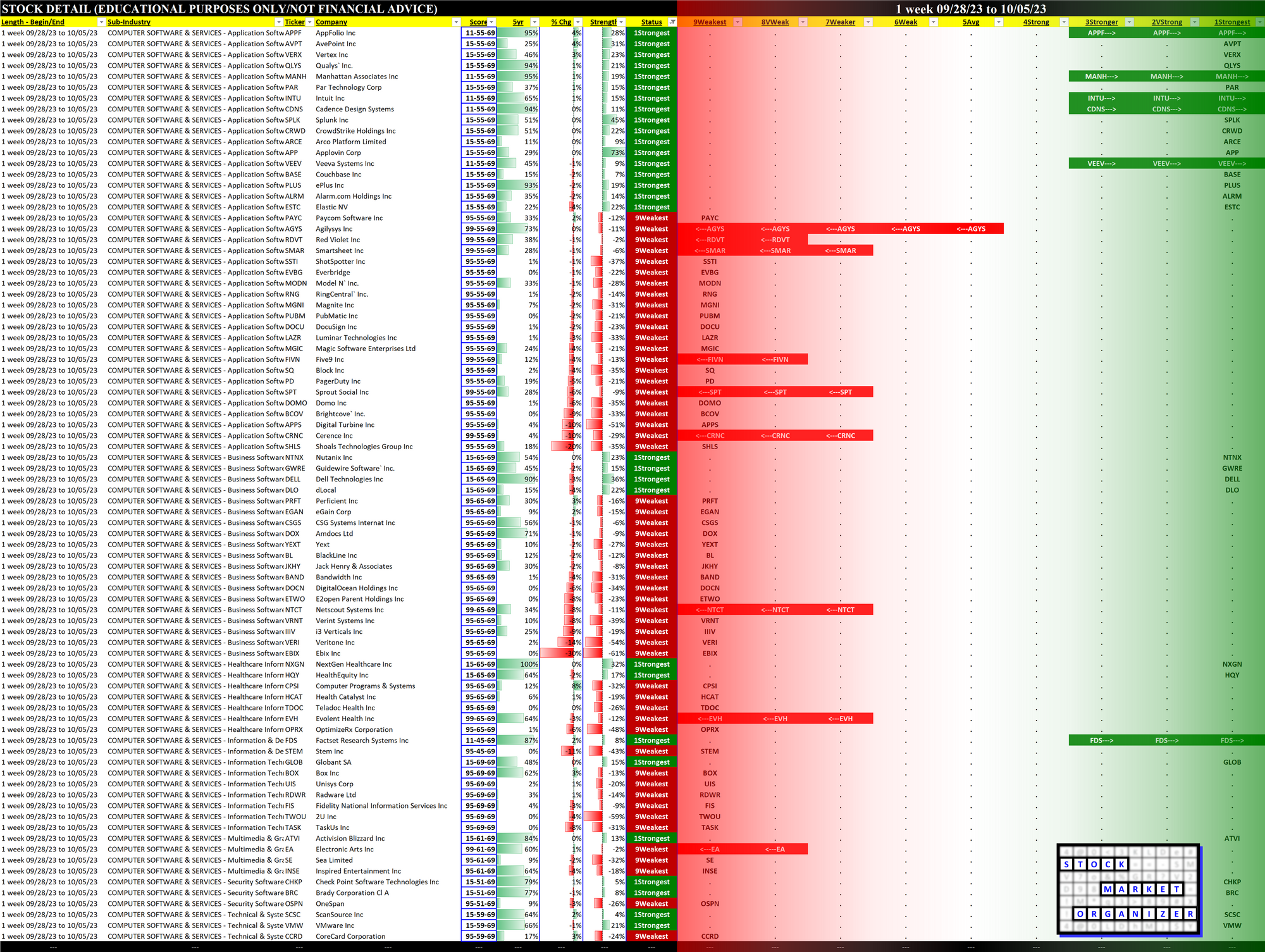Screen dimensions: 1265x952
Task: Expand the Length - Begin/End filter dropdown
Action: [x=101, y=22]
